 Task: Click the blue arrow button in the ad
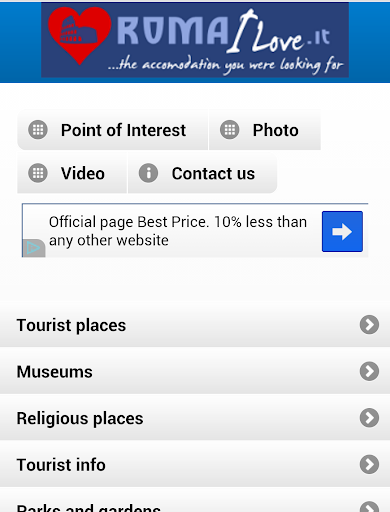tap(342, 231)
